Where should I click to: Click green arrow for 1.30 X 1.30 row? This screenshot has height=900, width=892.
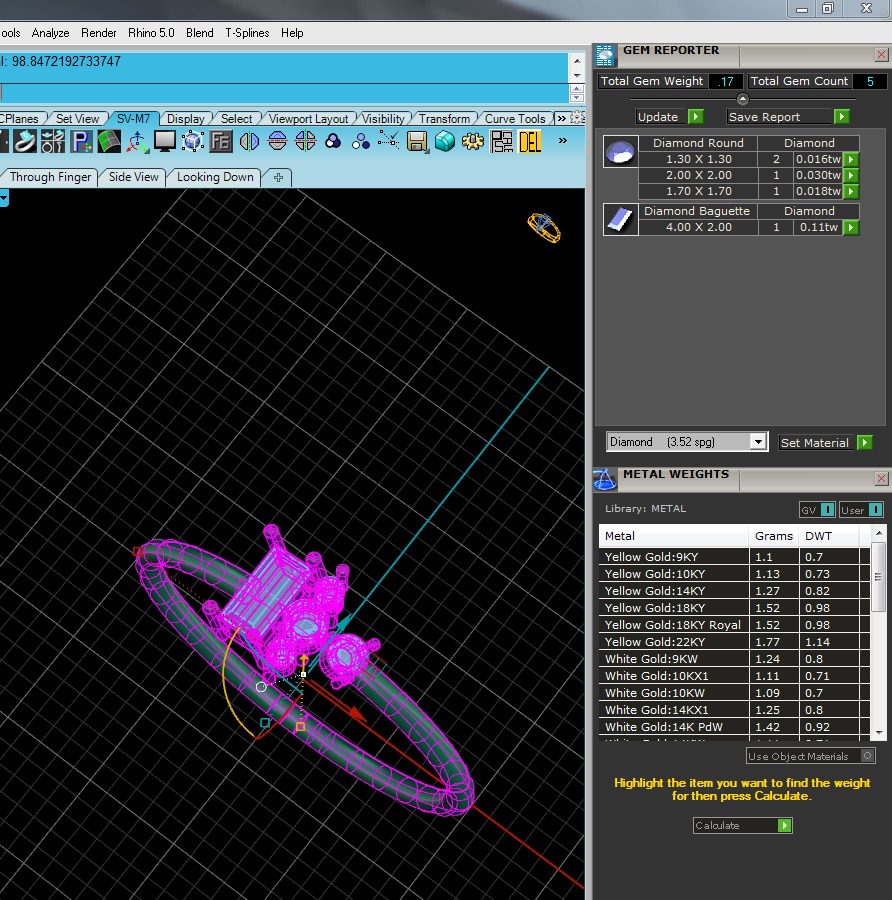pos(851,159)
